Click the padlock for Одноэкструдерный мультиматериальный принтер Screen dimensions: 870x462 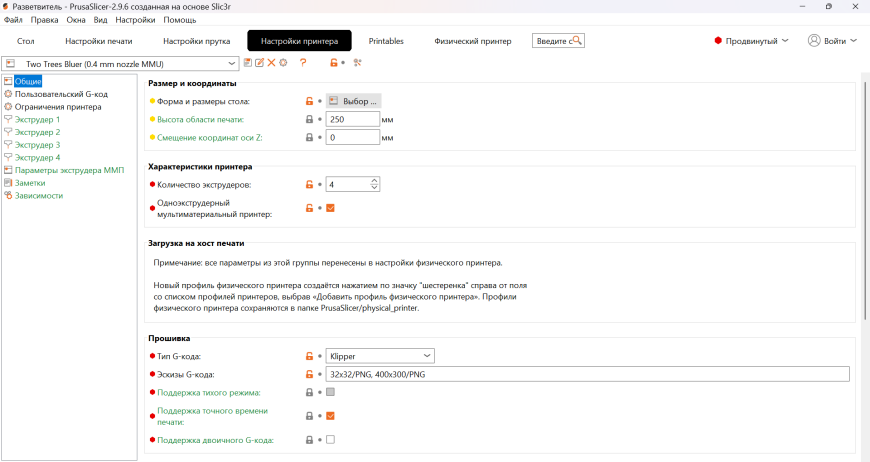pos(310,208)
